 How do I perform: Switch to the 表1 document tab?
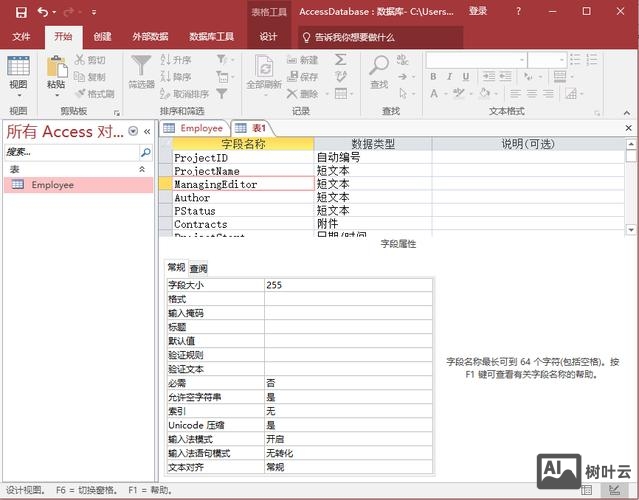(251, 128)
